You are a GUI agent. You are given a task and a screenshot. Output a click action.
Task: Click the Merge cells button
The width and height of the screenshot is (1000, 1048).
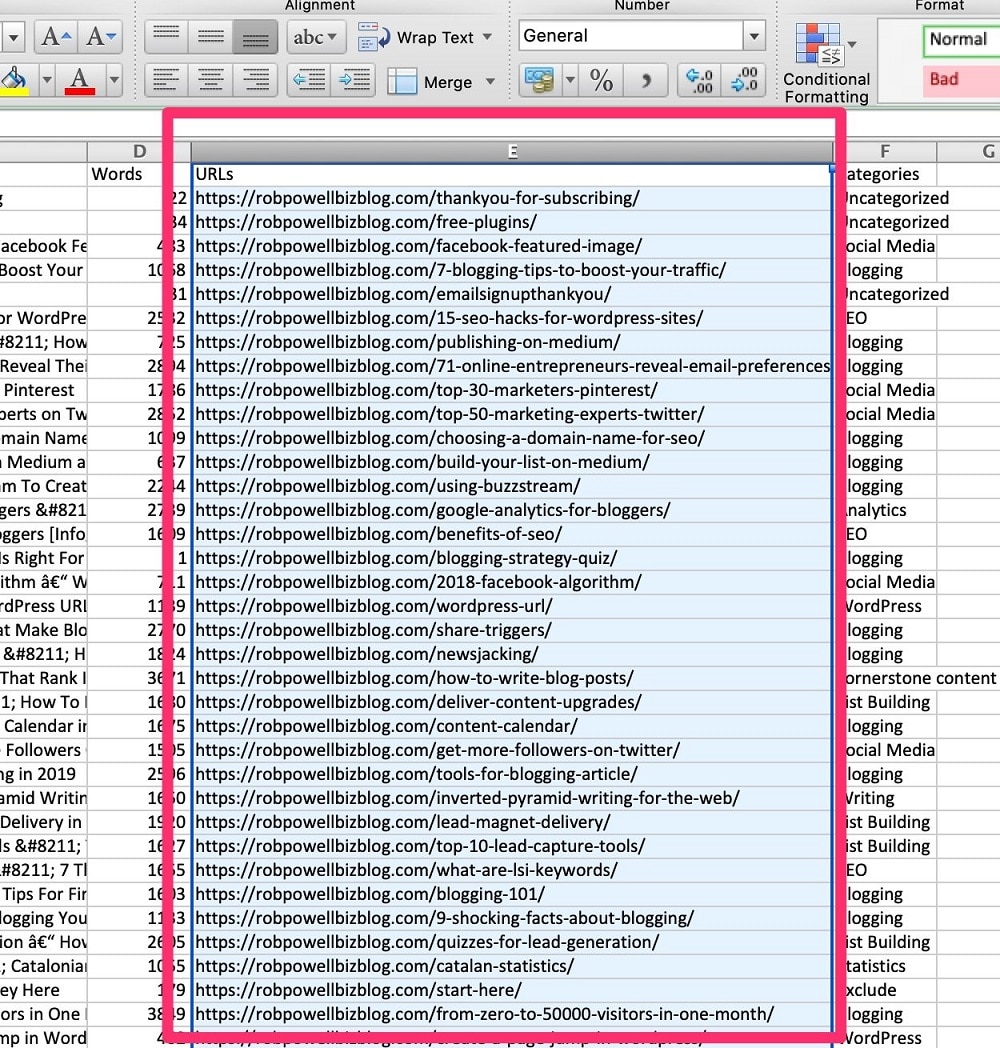(x=430, y=82)
